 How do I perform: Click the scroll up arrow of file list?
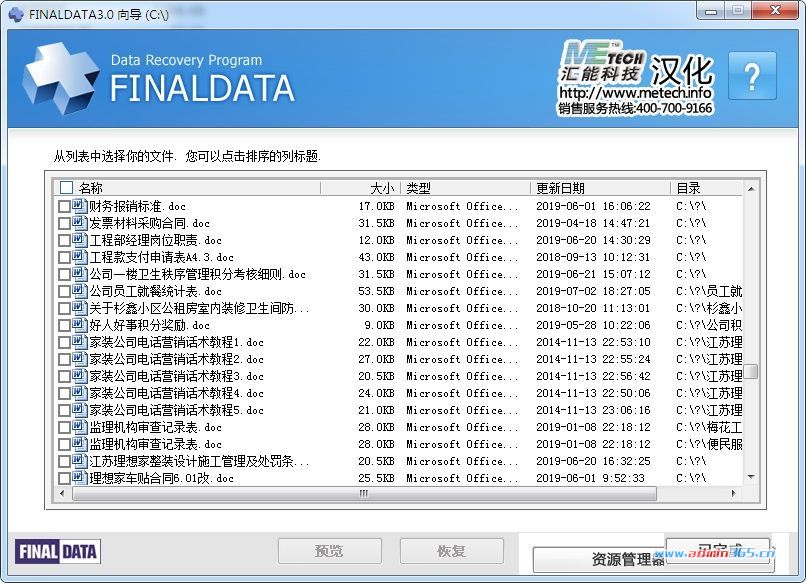[751, 189]
